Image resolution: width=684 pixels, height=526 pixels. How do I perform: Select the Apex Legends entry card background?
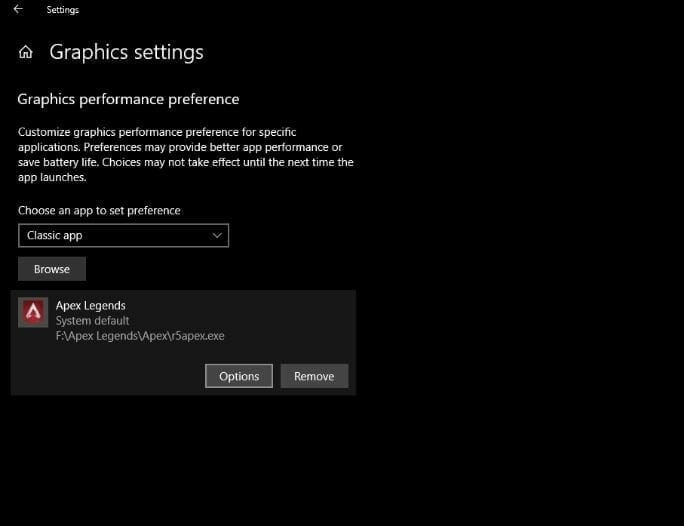point(290,320)
